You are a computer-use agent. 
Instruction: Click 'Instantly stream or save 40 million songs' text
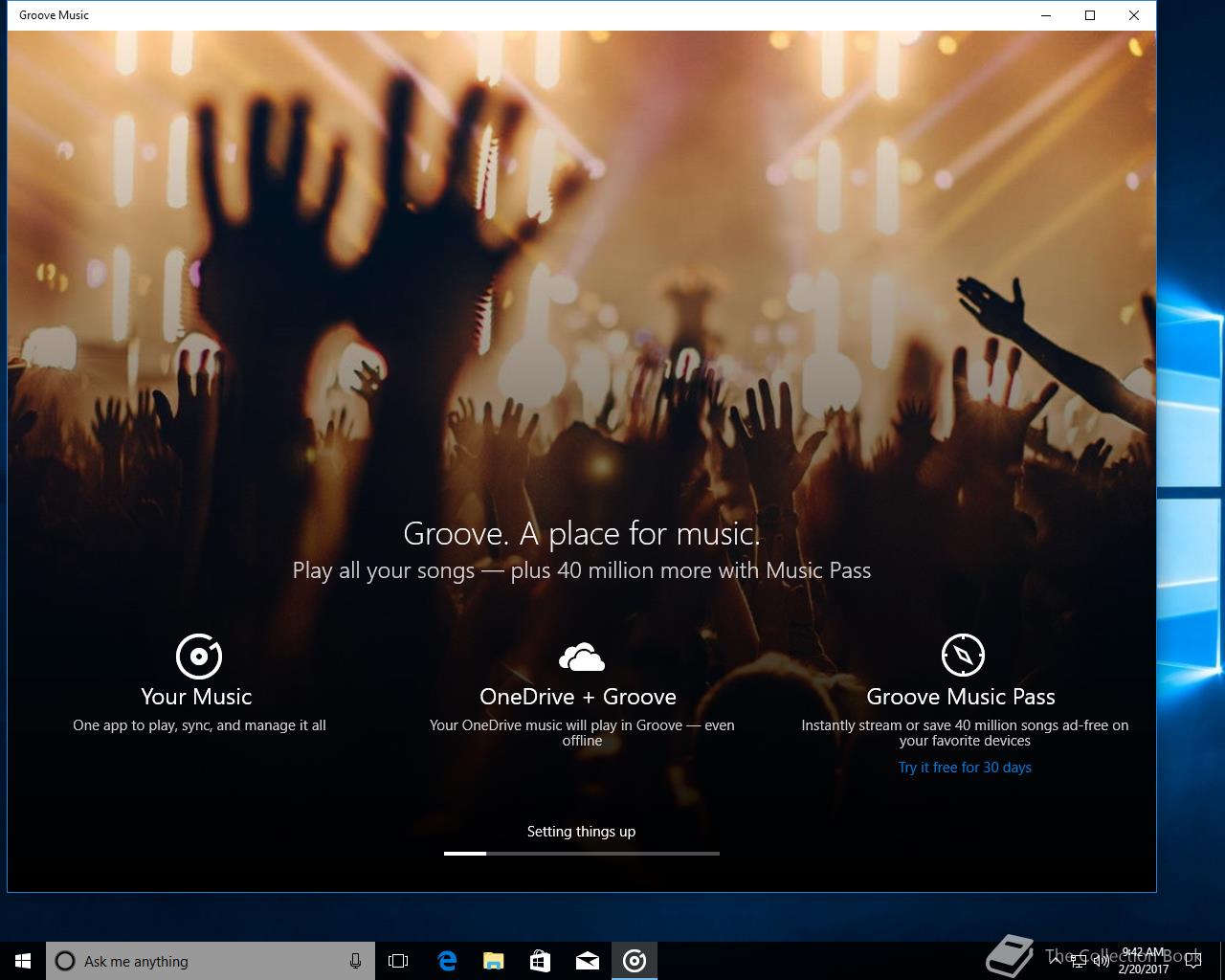click(x=965, y=733)
